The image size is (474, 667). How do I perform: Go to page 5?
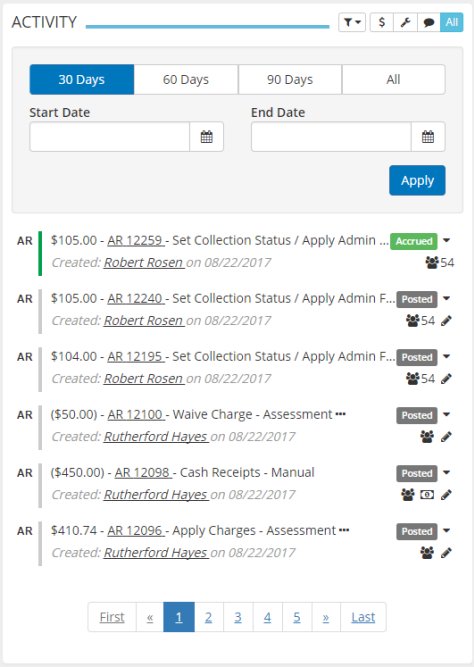[297, 617]
